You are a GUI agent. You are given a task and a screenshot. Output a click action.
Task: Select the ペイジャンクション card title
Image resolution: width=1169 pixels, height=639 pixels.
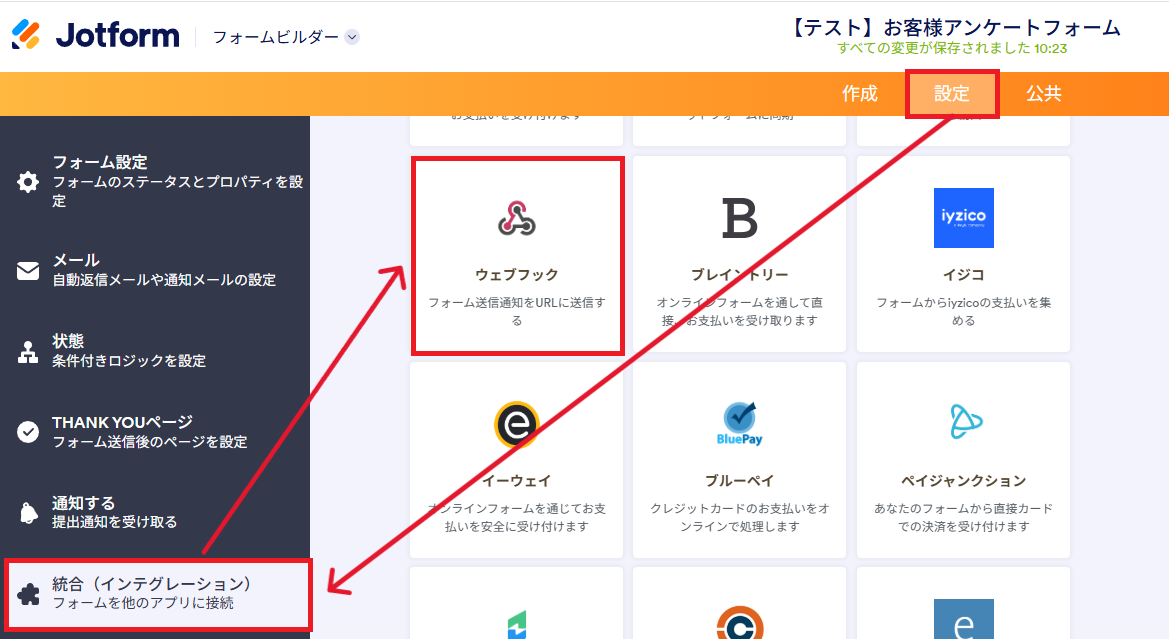coord(964,480)
